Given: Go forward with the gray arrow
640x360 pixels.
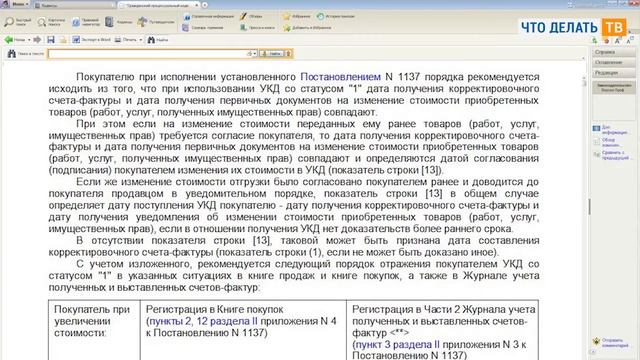Looking at the screenshot, I should tap(37, 40).
